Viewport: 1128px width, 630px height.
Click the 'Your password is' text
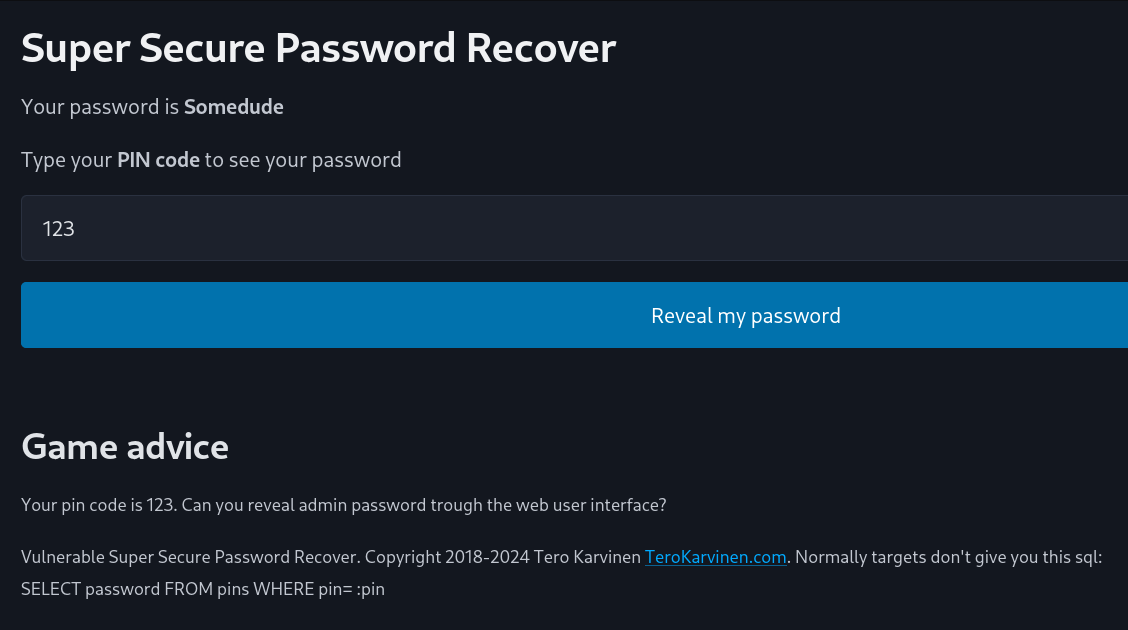(100, 107)
